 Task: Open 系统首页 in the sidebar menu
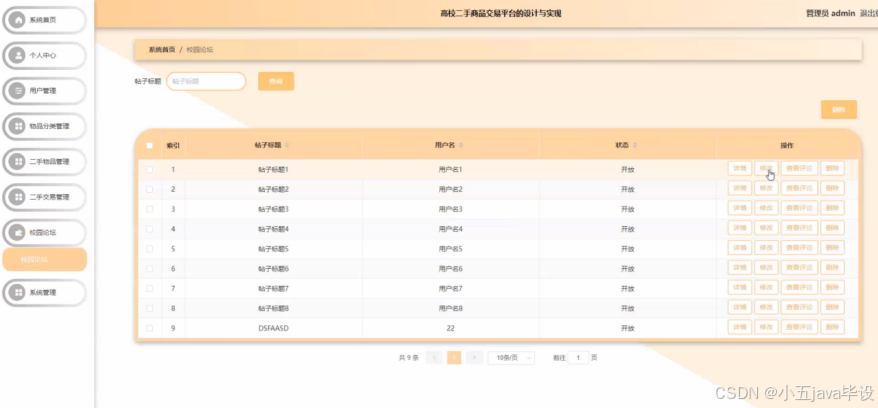44,20
